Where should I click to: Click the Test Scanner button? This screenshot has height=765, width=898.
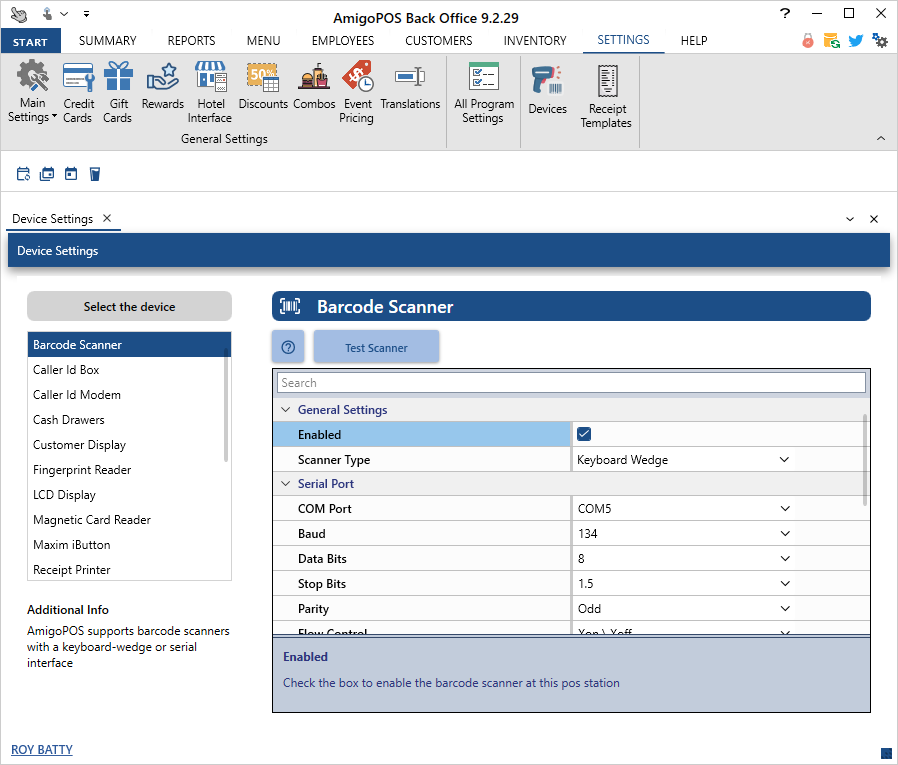(376, 347)
